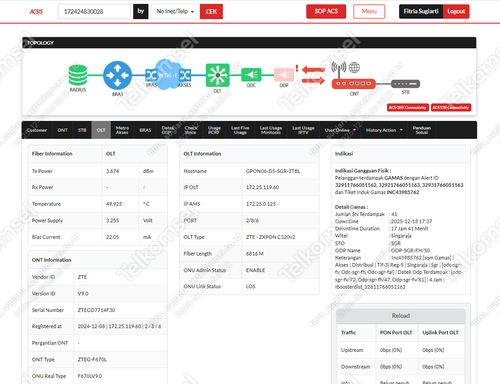Click the ODP icon with alert mark
The image size is (500, 384).
(284, 75)
